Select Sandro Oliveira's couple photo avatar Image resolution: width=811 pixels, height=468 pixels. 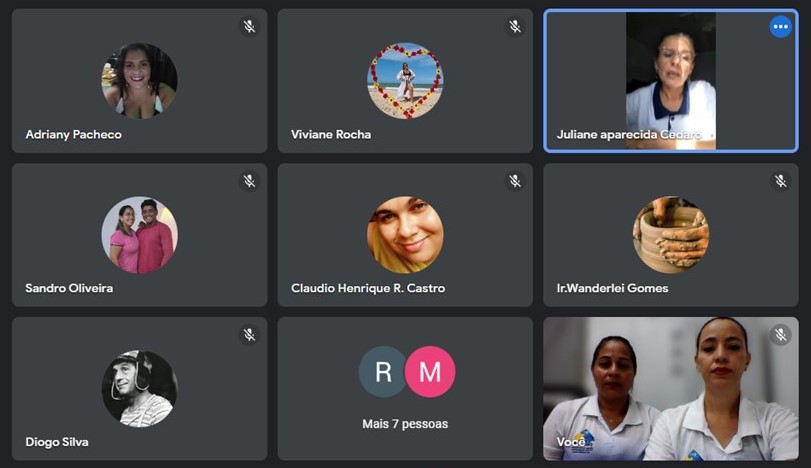pyautogui.click(x=140, y=235)
